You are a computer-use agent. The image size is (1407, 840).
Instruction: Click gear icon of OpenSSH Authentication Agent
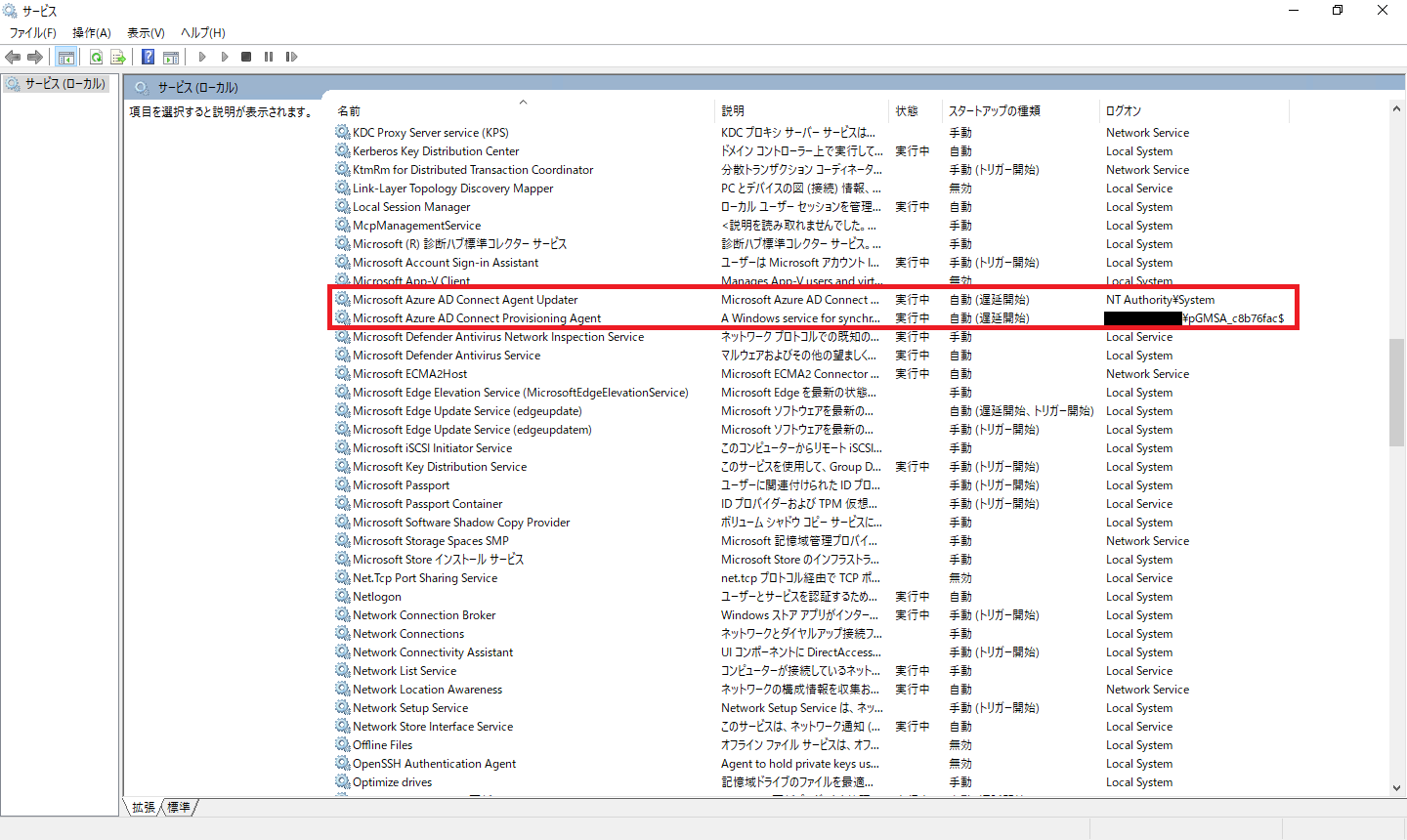(x=342, y=763)
